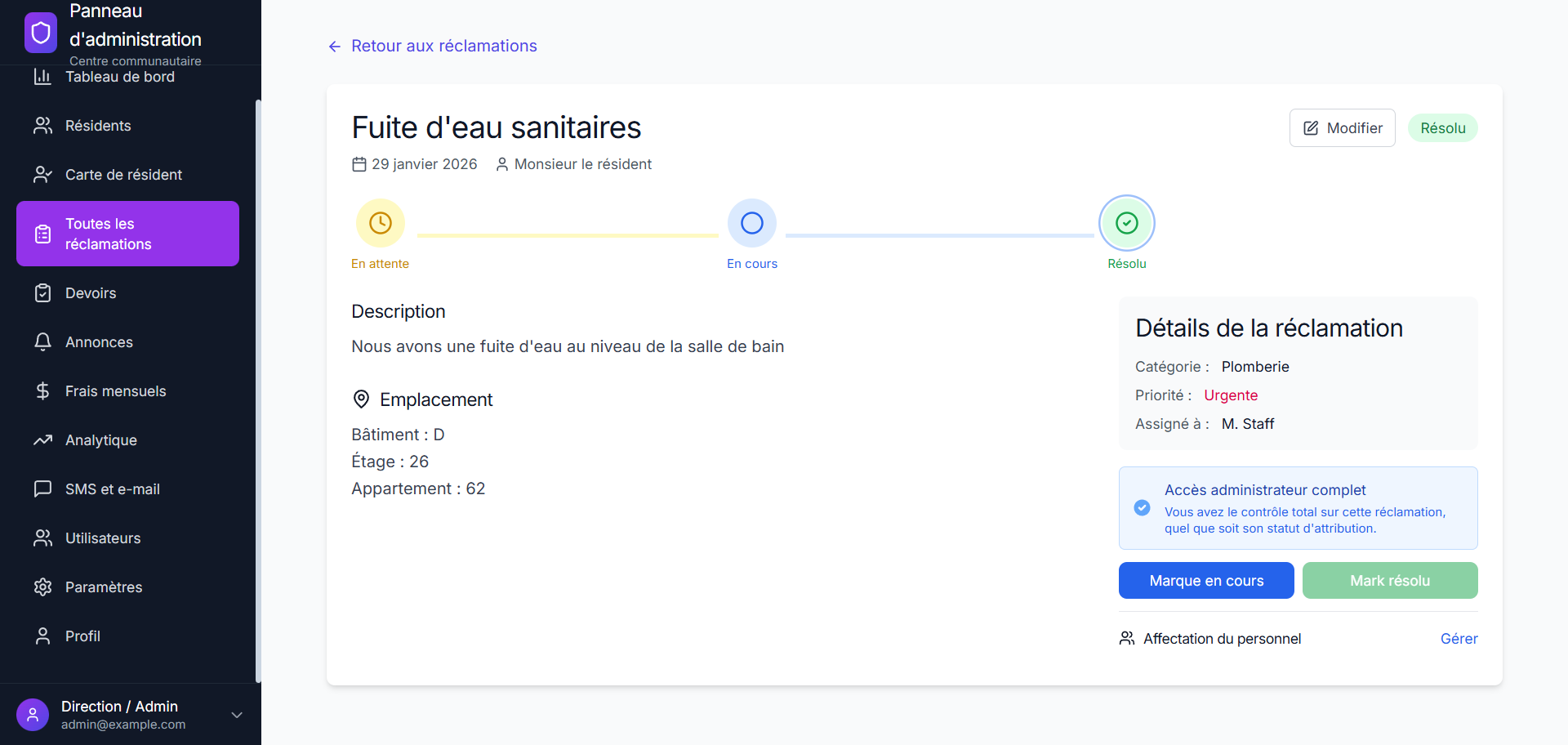Click the SMS et e-mail chat icon
The image size is (1568, 745).
[x=42, y=489]
